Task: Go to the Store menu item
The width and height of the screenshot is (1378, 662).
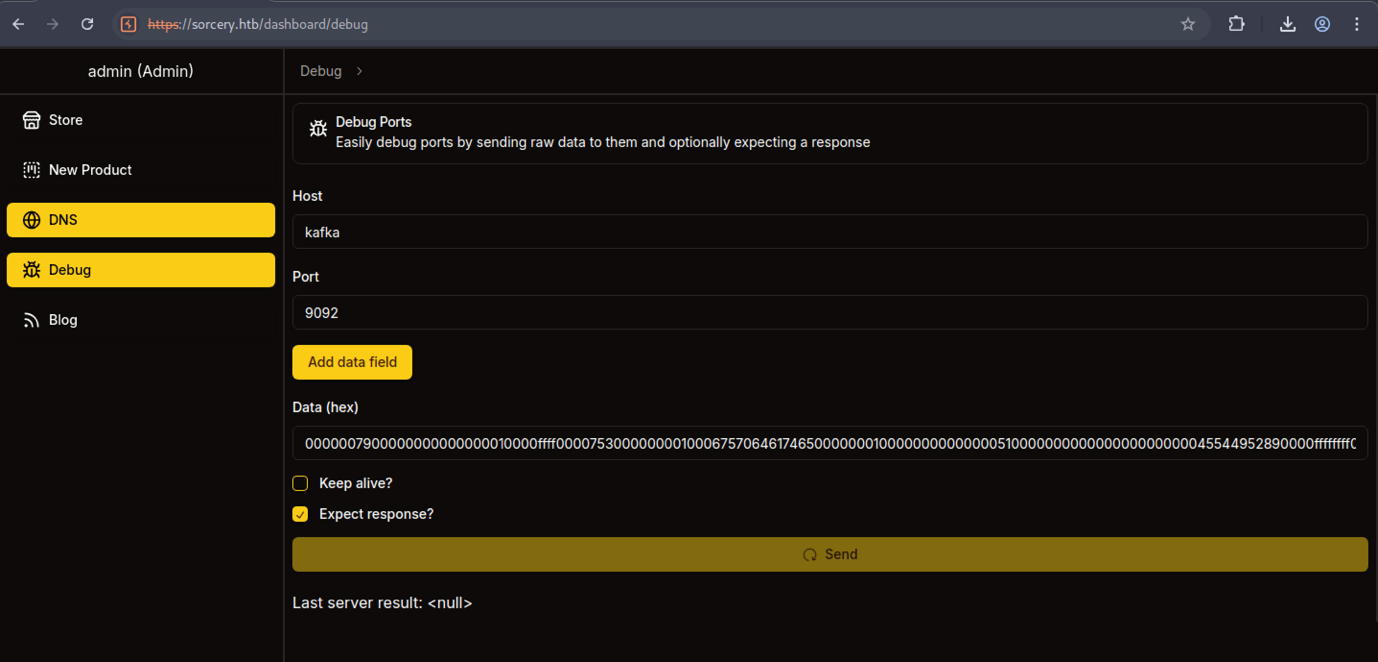Action: coord(66,120)
